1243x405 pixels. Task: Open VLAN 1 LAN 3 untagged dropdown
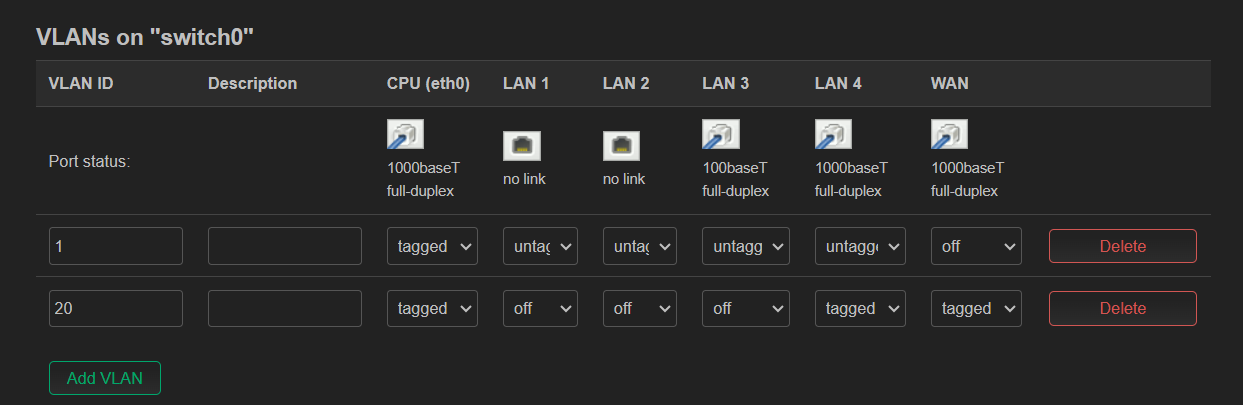click(x=746, y=246)
